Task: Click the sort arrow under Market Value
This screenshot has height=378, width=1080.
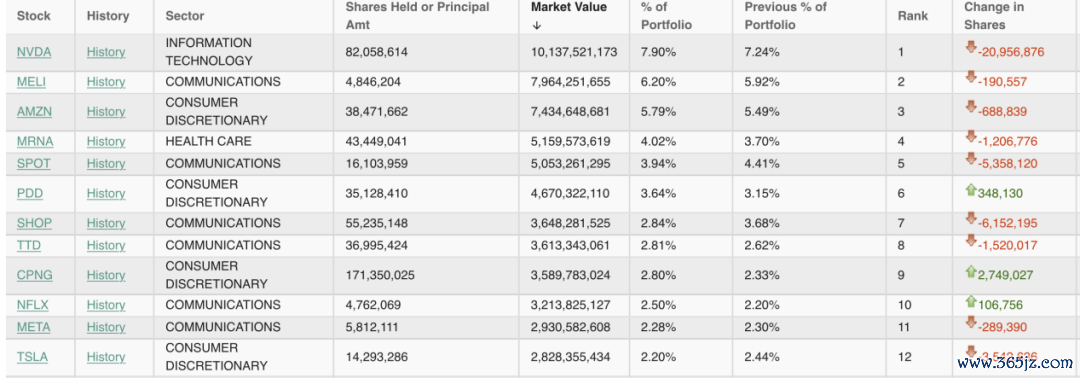Action: 537,25
